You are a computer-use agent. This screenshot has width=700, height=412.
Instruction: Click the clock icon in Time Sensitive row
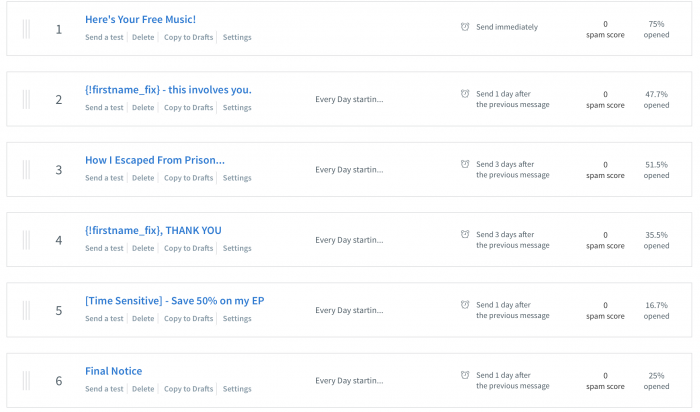[x=465, y=304]
